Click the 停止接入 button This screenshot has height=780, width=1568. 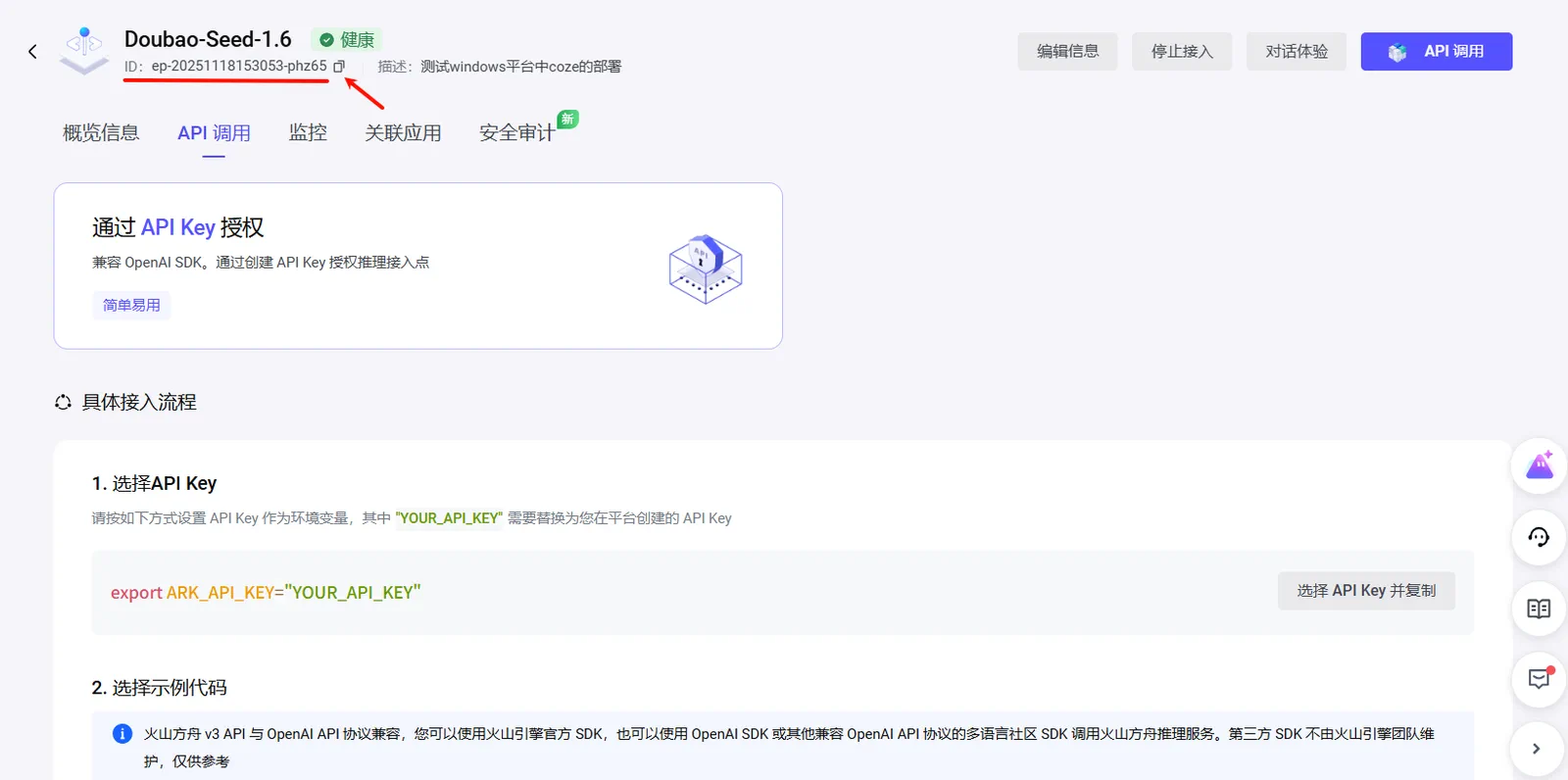(1182, 52)
